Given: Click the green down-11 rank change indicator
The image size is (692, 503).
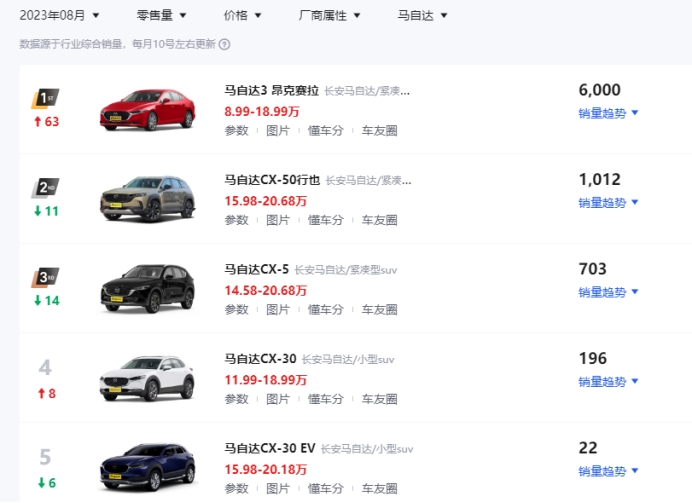Looking at the screenshot, I should tap(46, 211).
